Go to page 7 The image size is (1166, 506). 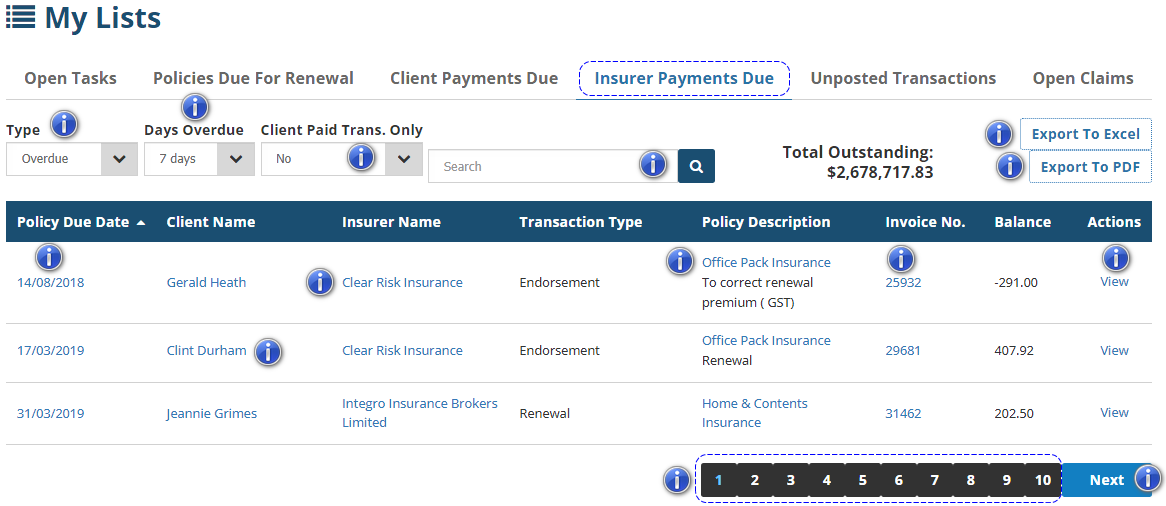[x=934, y=480]
